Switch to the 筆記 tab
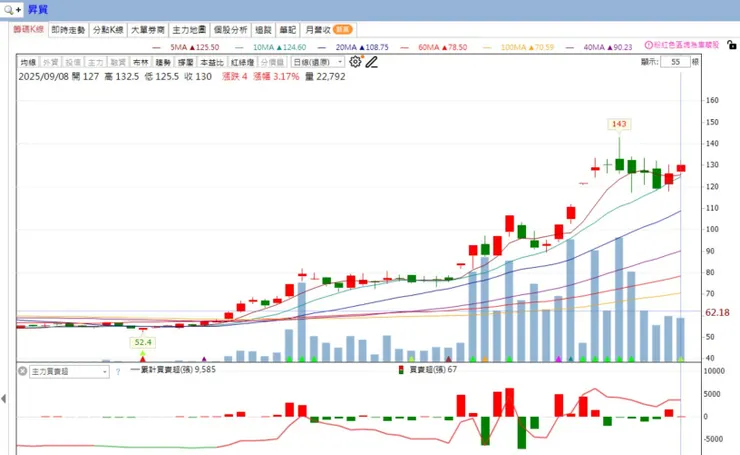 (287, 30)
